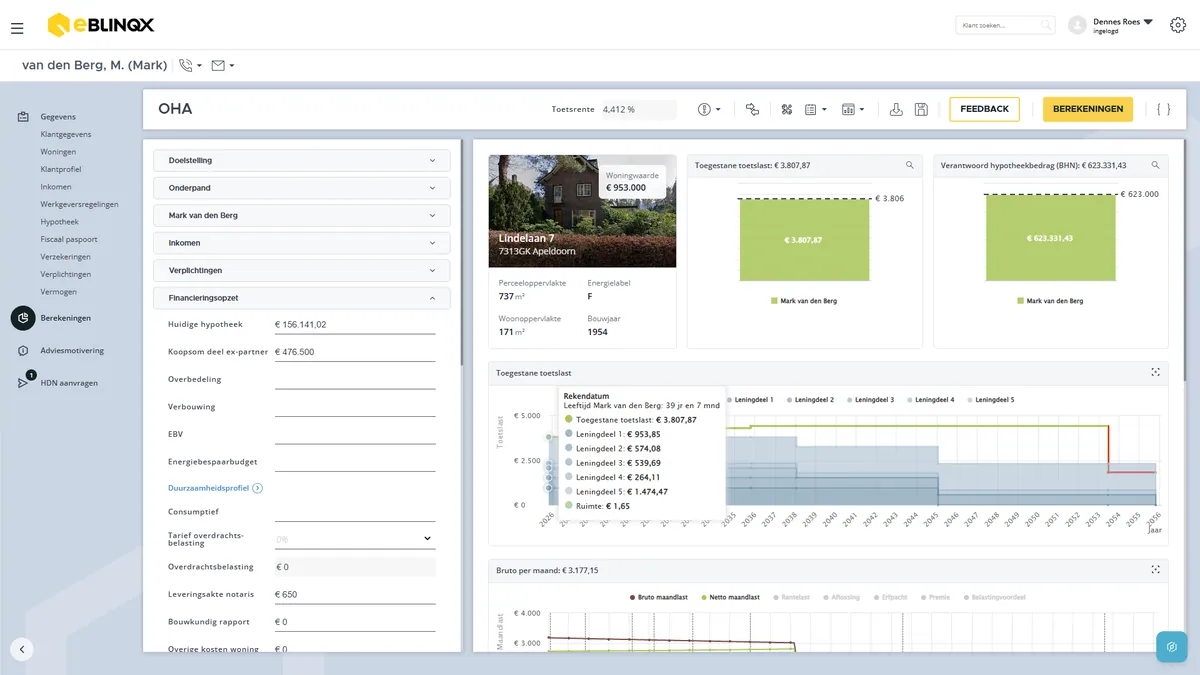The width and height of the screenshot is (1200, 675).
Task: Expand the Inkomen accordion section
Action: coord(302,243)
